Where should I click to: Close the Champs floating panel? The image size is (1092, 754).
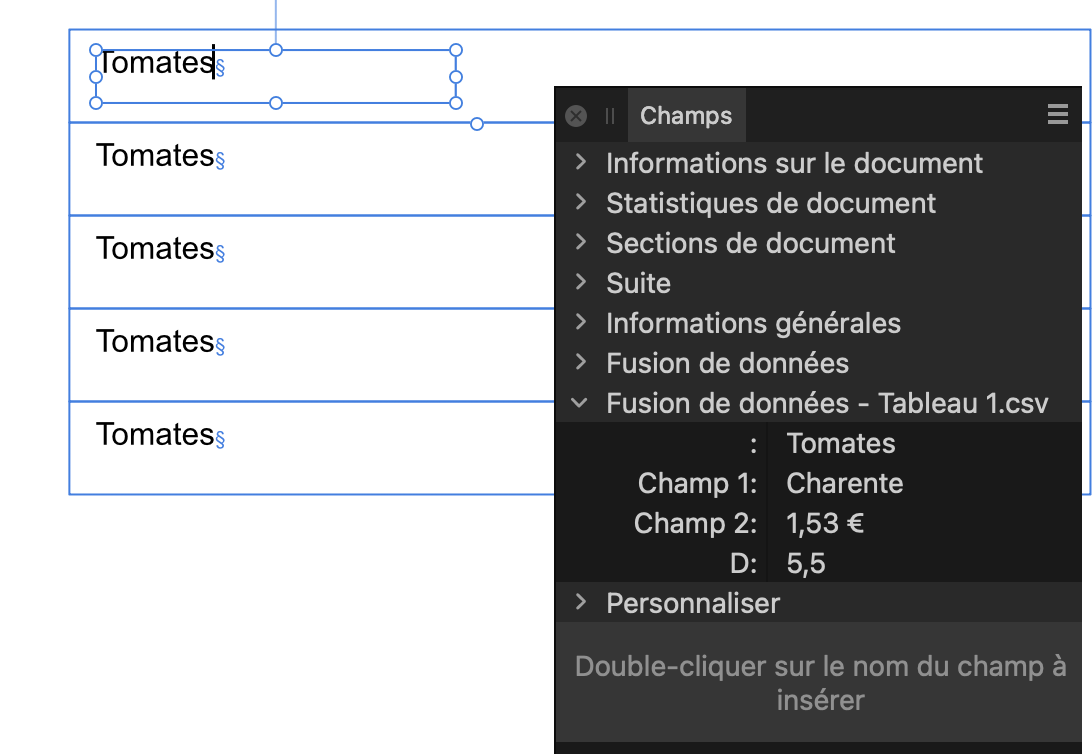(576, 116)
